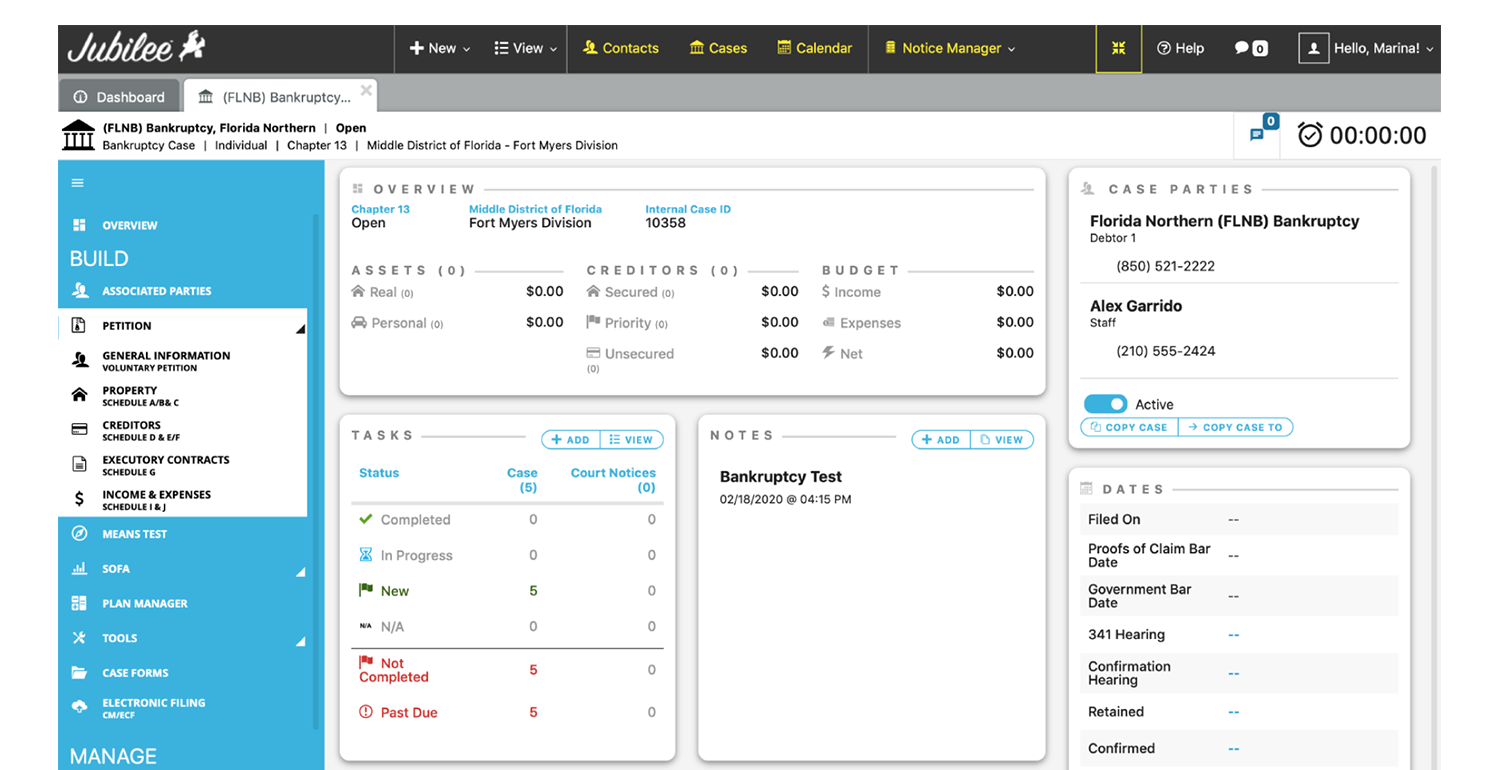Click the Jubilee logo
The height and width of the screenshot is (770, 1500).
(136, 48)
